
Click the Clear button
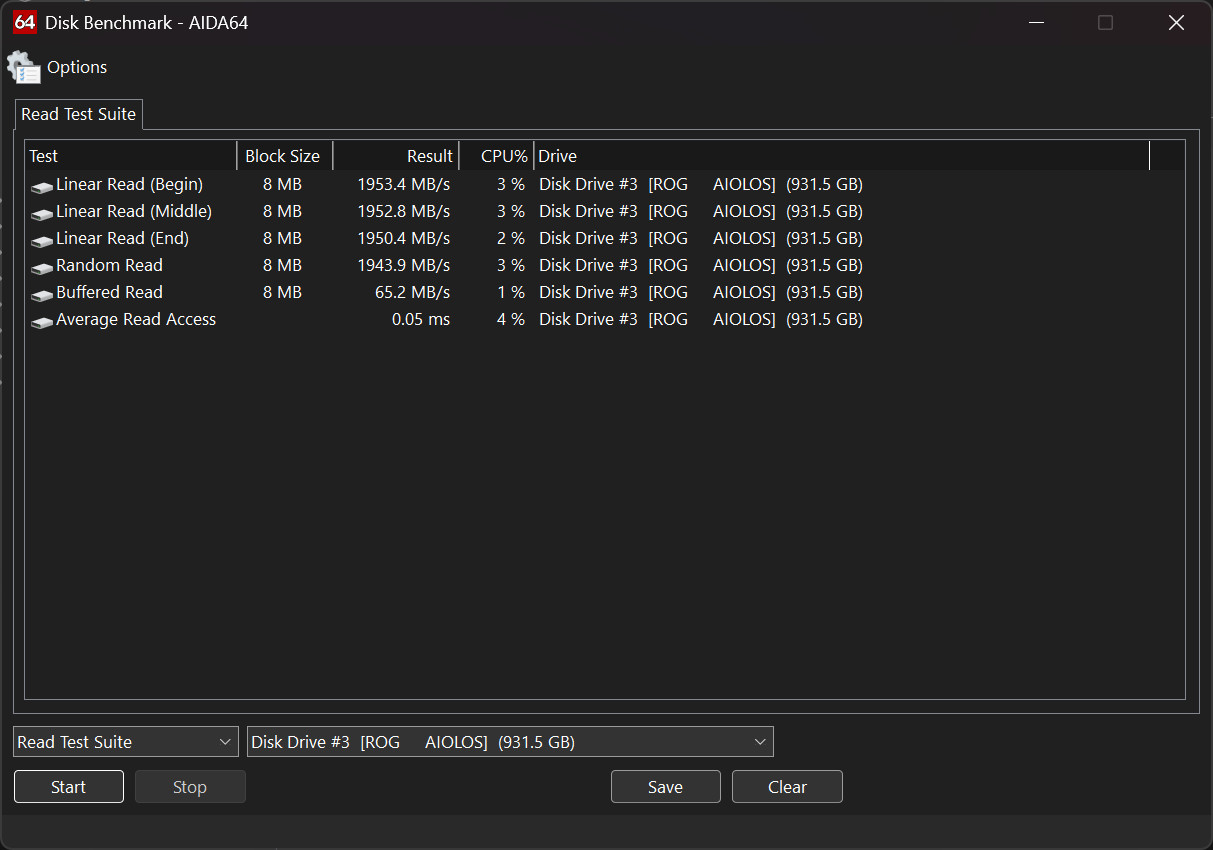click(x=787, y=787)
